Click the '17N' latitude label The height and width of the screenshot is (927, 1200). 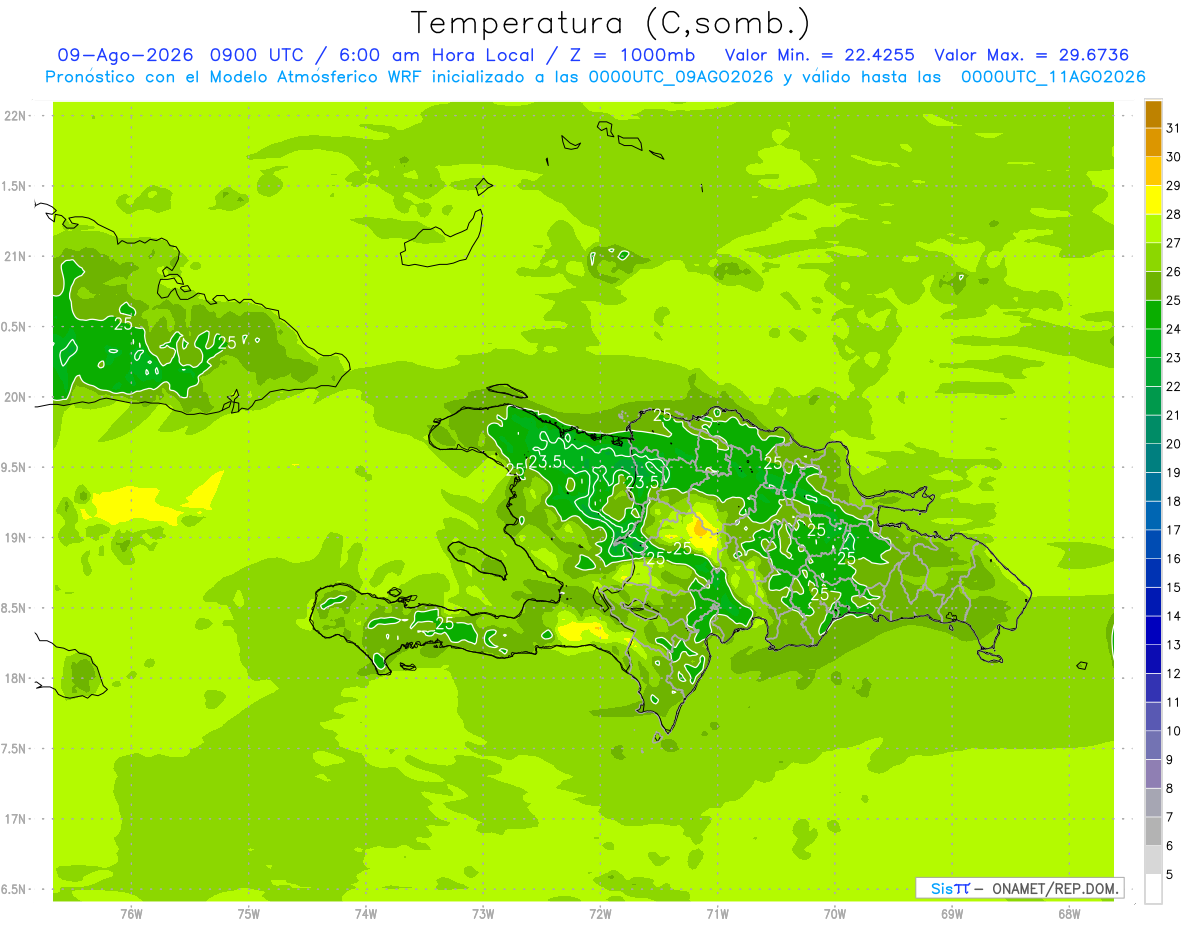[x=15, y=819]
